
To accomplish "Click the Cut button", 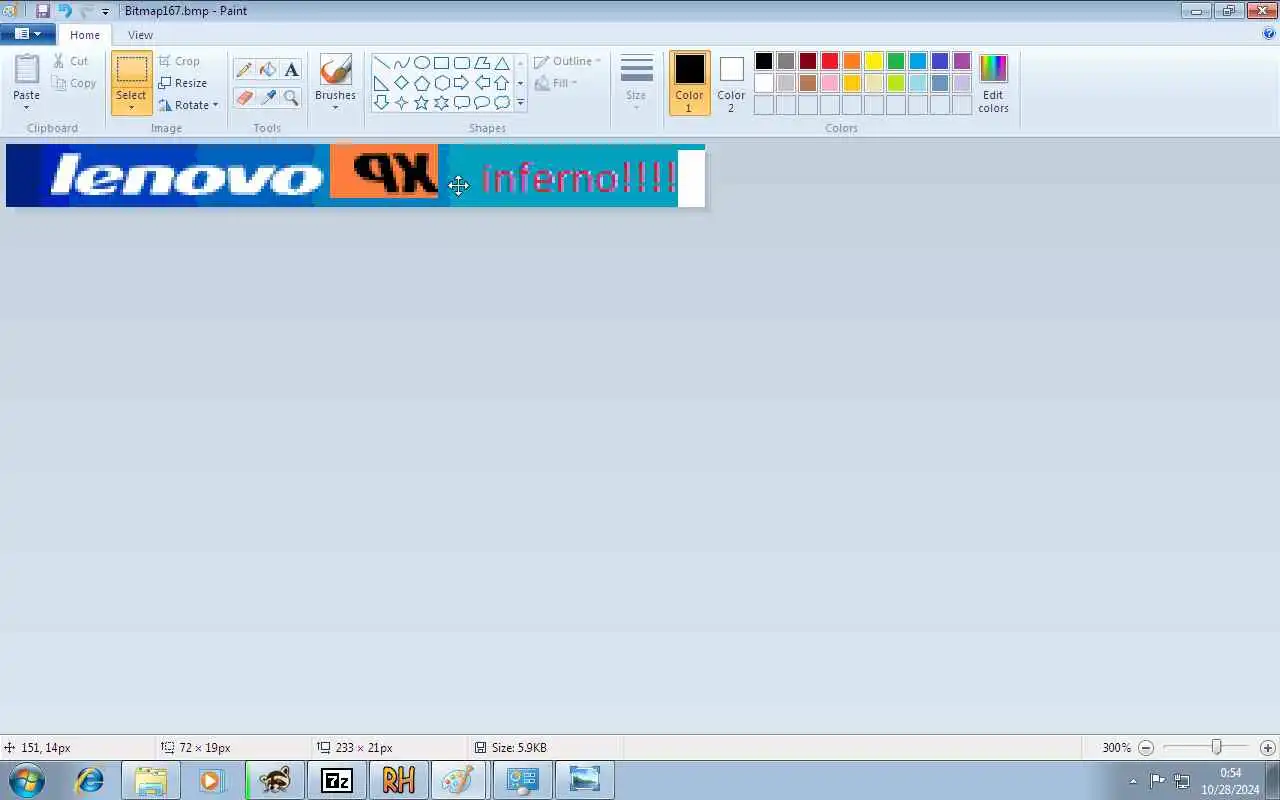I will 71,61.
